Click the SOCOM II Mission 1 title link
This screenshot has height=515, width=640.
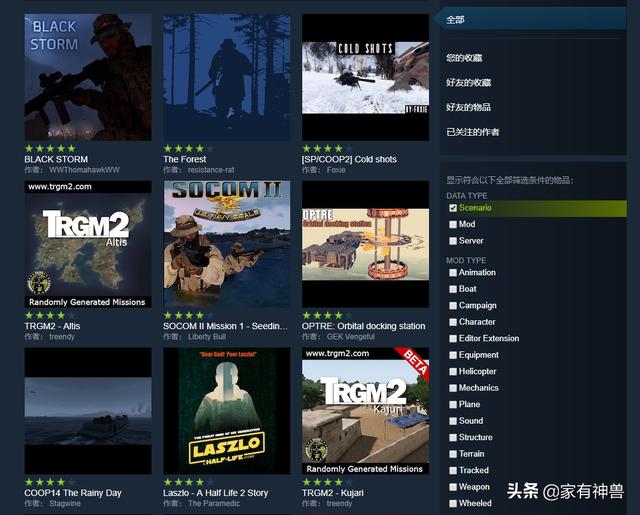pyautogui.click(x=225, y=326)
